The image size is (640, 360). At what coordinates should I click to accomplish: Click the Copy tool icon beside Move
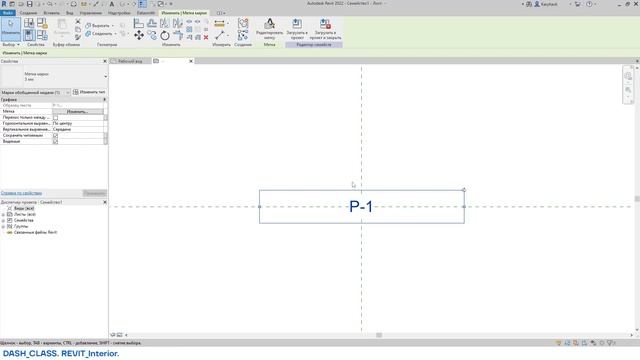coord(152,36)
